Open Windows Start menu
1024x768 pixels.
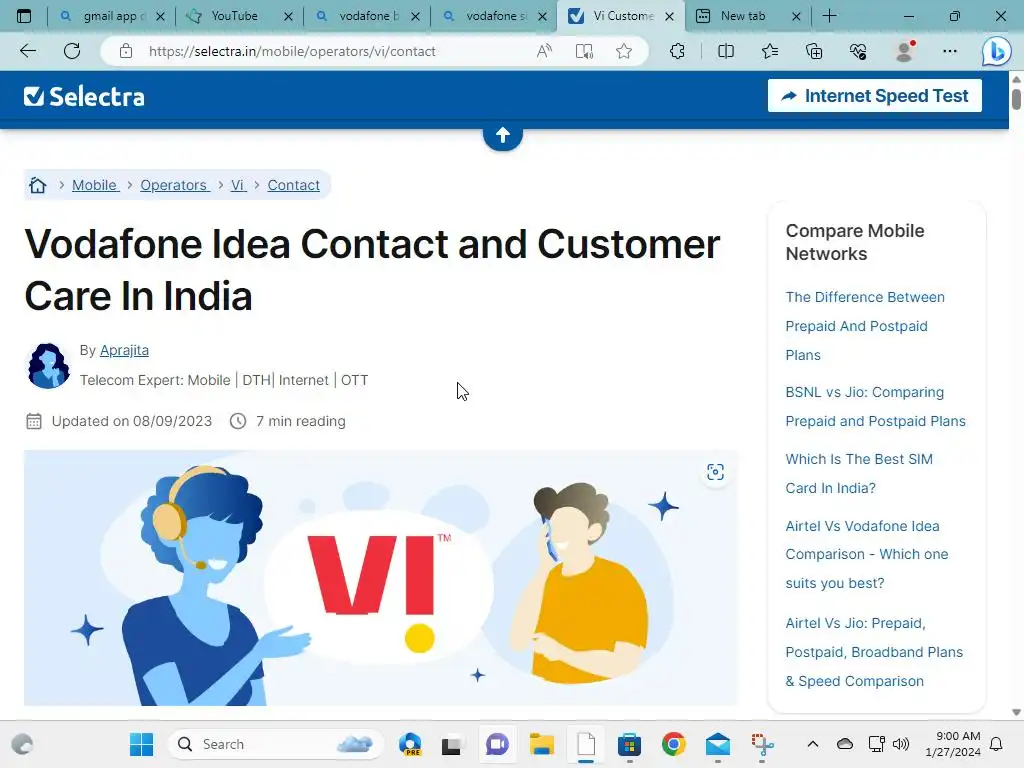tap(141, 744)
